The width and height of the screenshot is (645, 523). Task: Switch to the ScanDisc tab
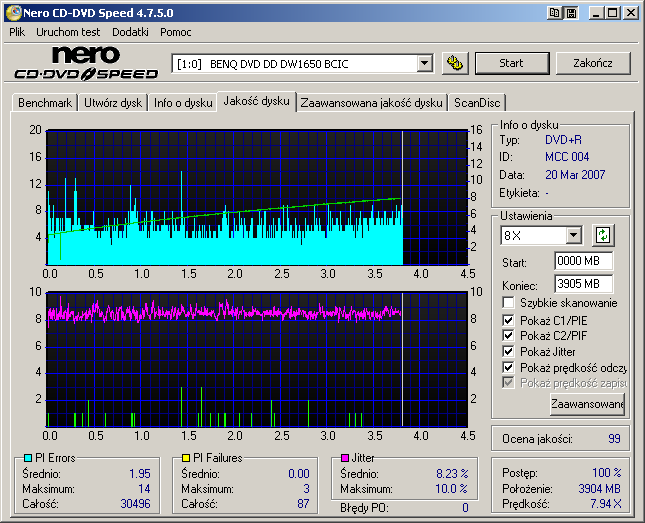[477, 102]
